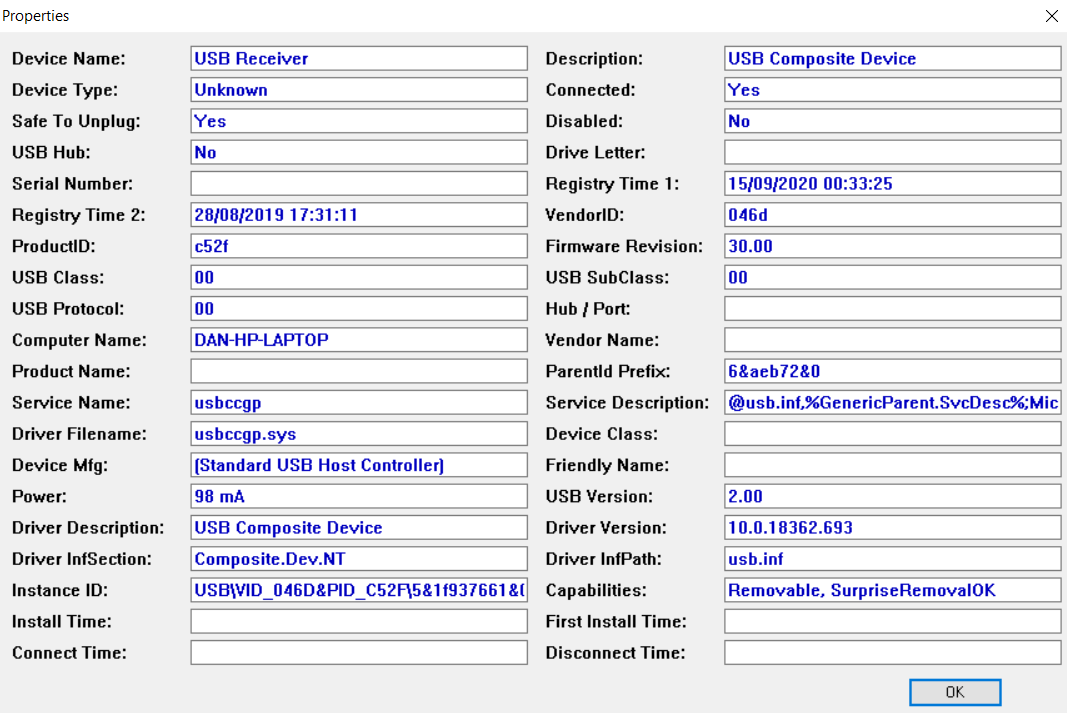Click the USB Class field
This screenshot has height=713, width=1067.
click(x=359, y=278)
